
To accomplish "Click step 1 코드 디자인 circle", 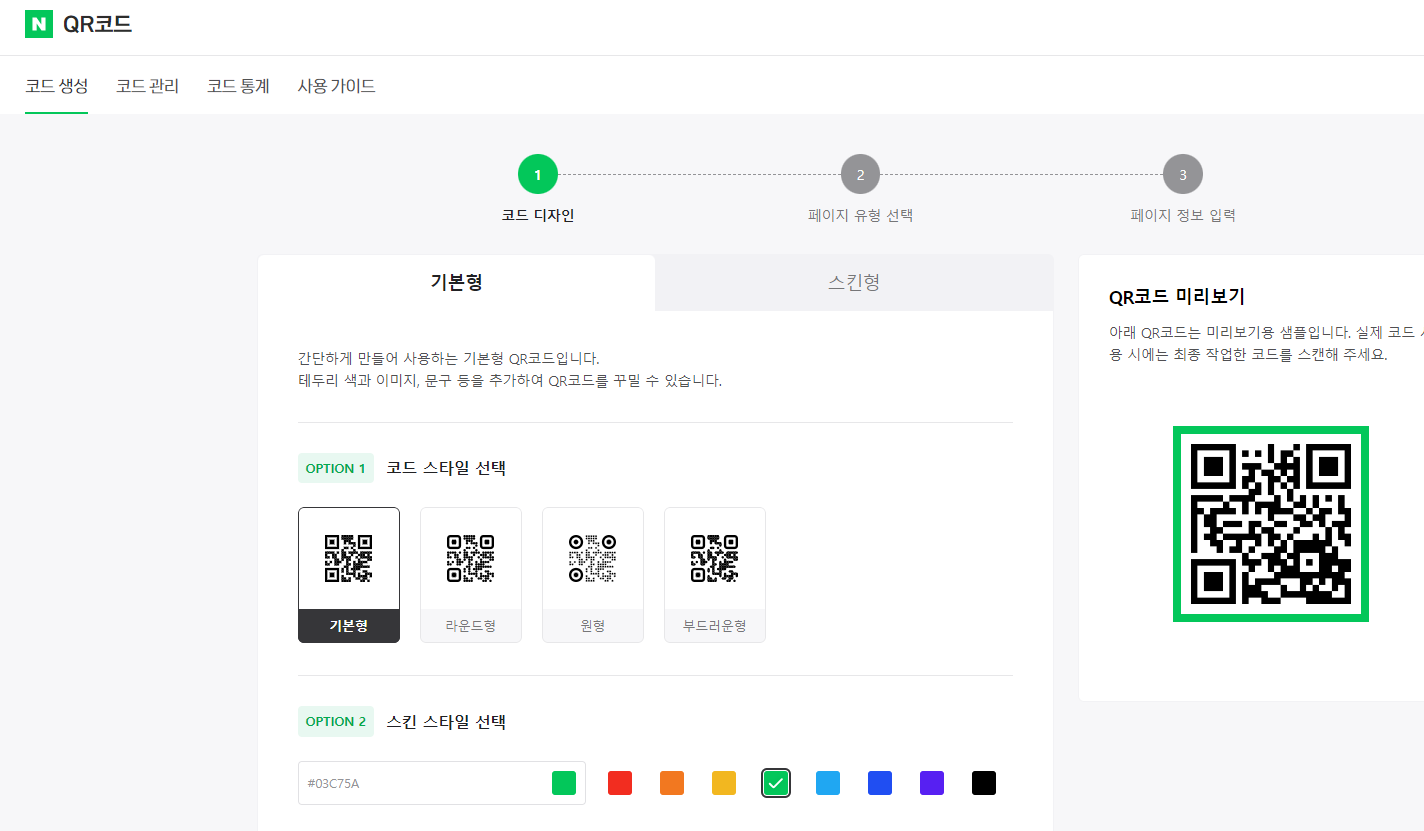I will 537,173.
